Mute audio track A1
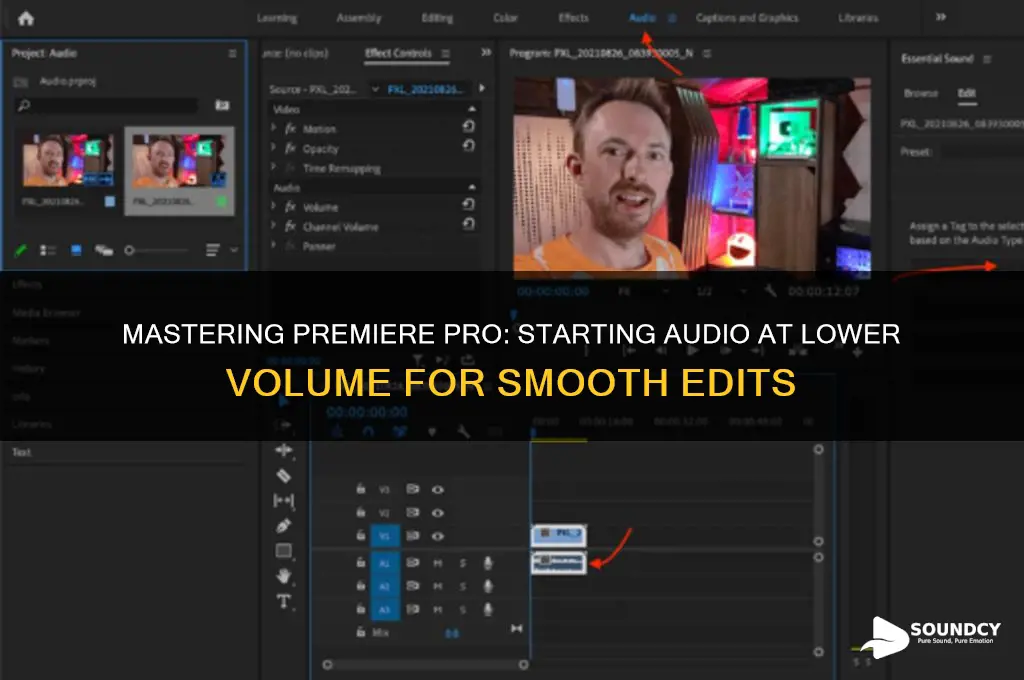Viewport: 1024px width, 680px height. (438, 563)
